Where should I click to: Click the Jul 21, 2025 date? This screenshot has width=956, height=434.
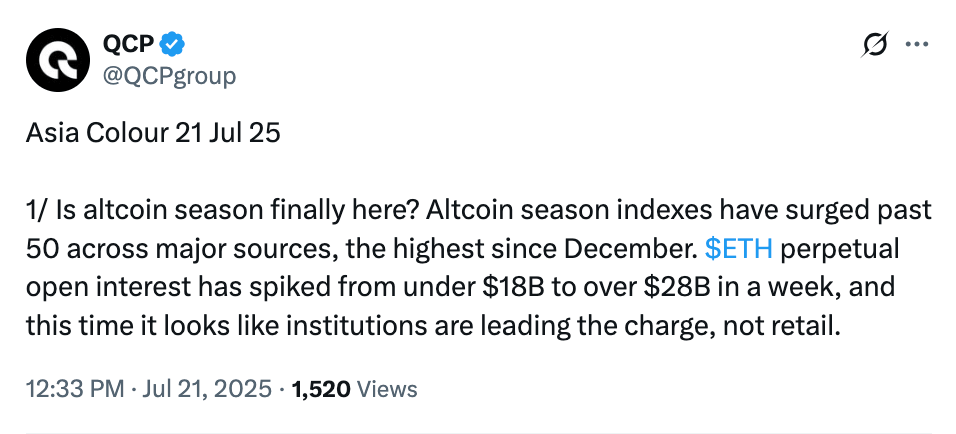(201, 389)
